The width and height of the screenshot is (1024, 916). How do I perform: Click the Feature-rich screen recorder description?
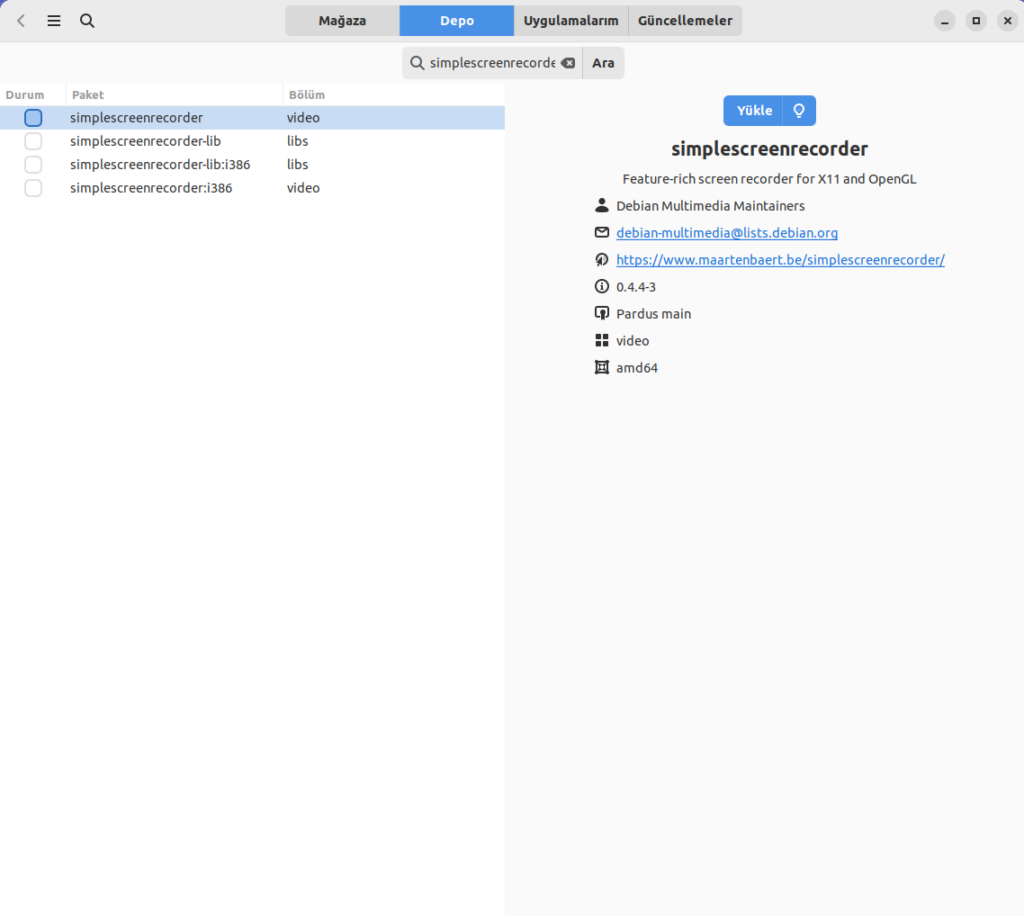pyautogui.click(x=769, y=179)
